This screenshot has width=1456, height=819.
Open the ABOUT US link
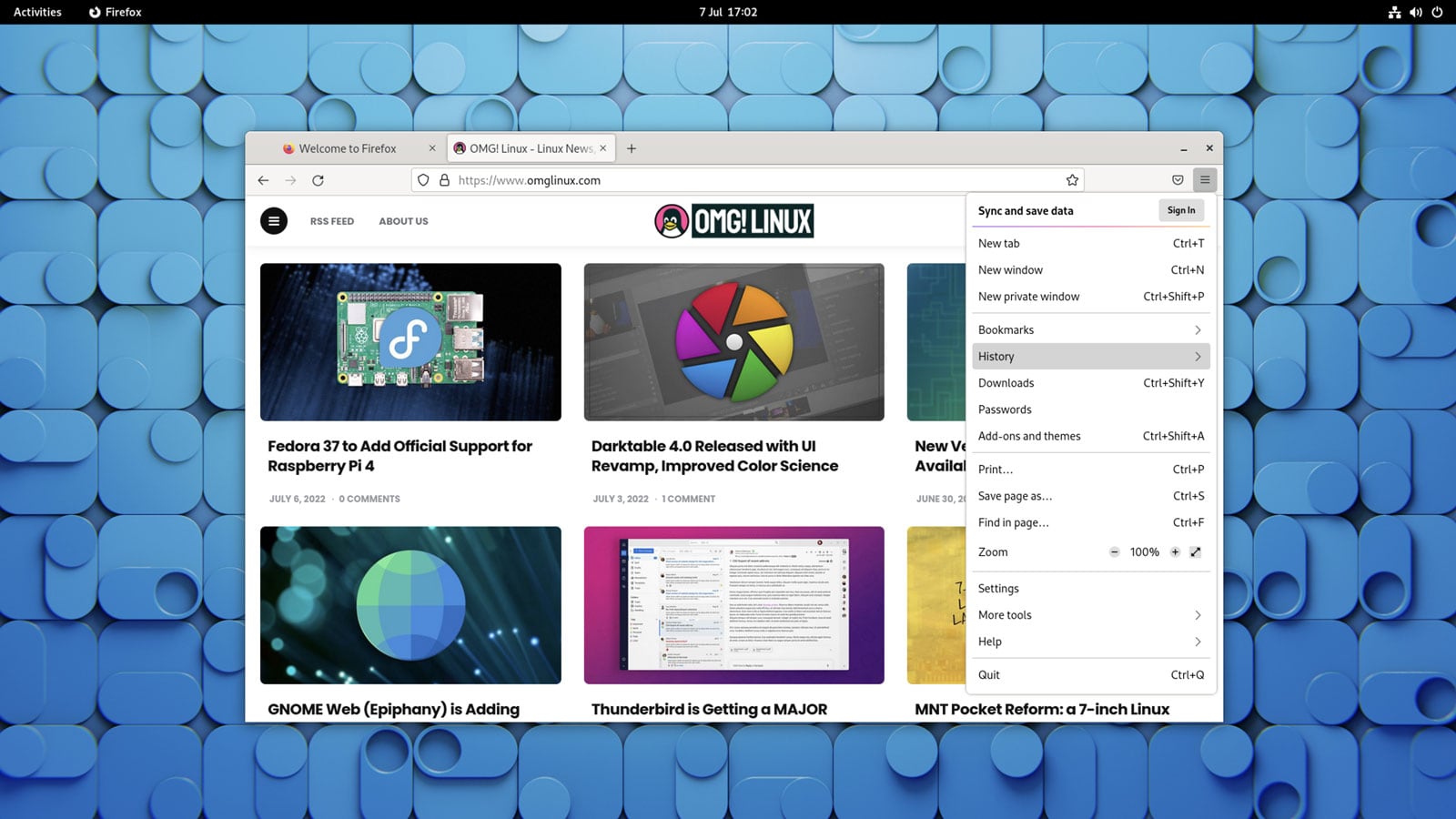[x=403, y=221]
